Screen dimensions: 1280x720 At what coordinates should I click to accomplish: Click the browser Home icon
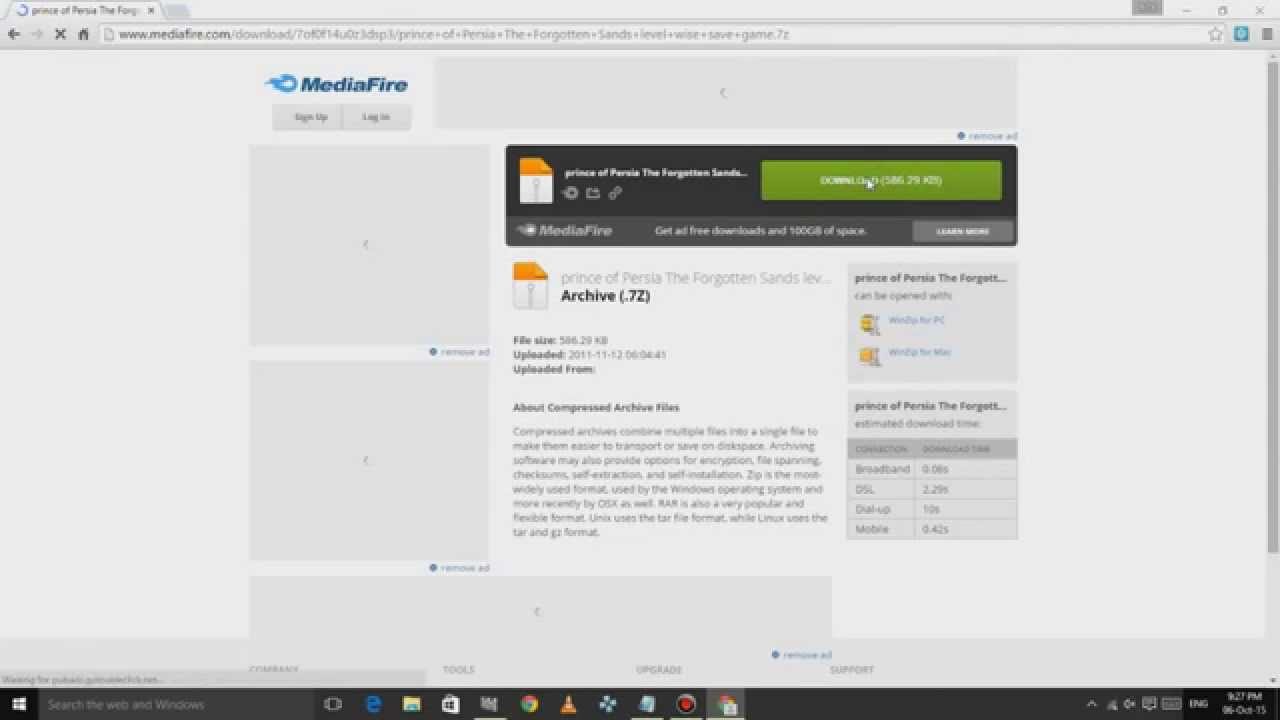coord(83,34)
